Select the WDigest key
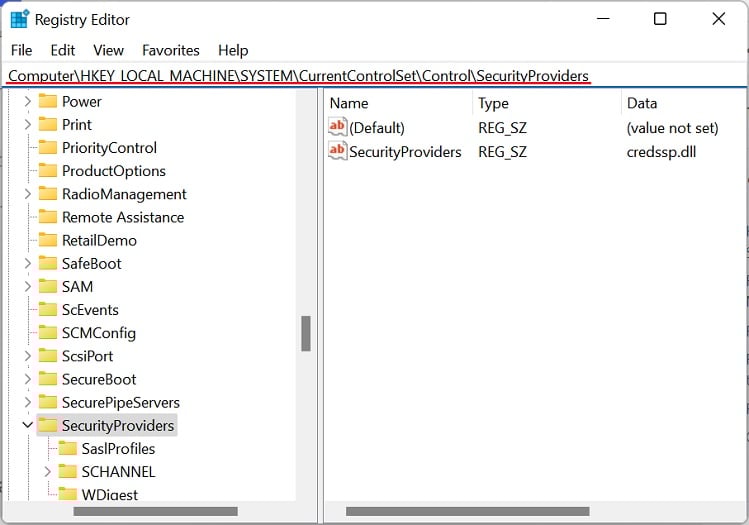The image size is (749, 525). coord(109,494)
